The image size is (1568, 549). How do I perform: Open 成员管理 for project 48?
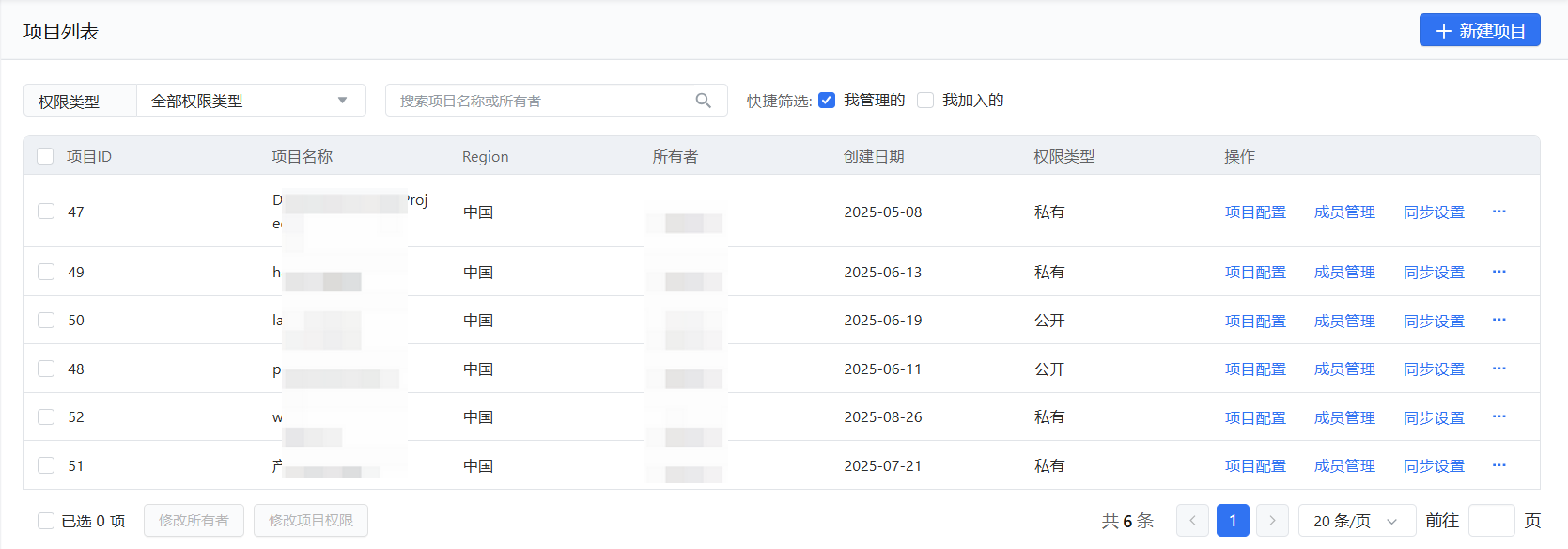(x=1344, y=369)
